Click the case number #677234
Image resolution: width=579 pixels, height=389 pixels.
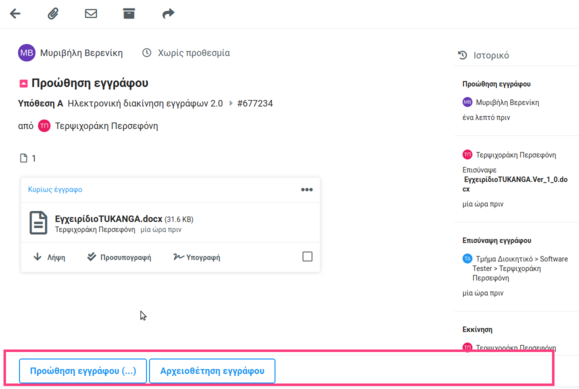pos(255,103)
